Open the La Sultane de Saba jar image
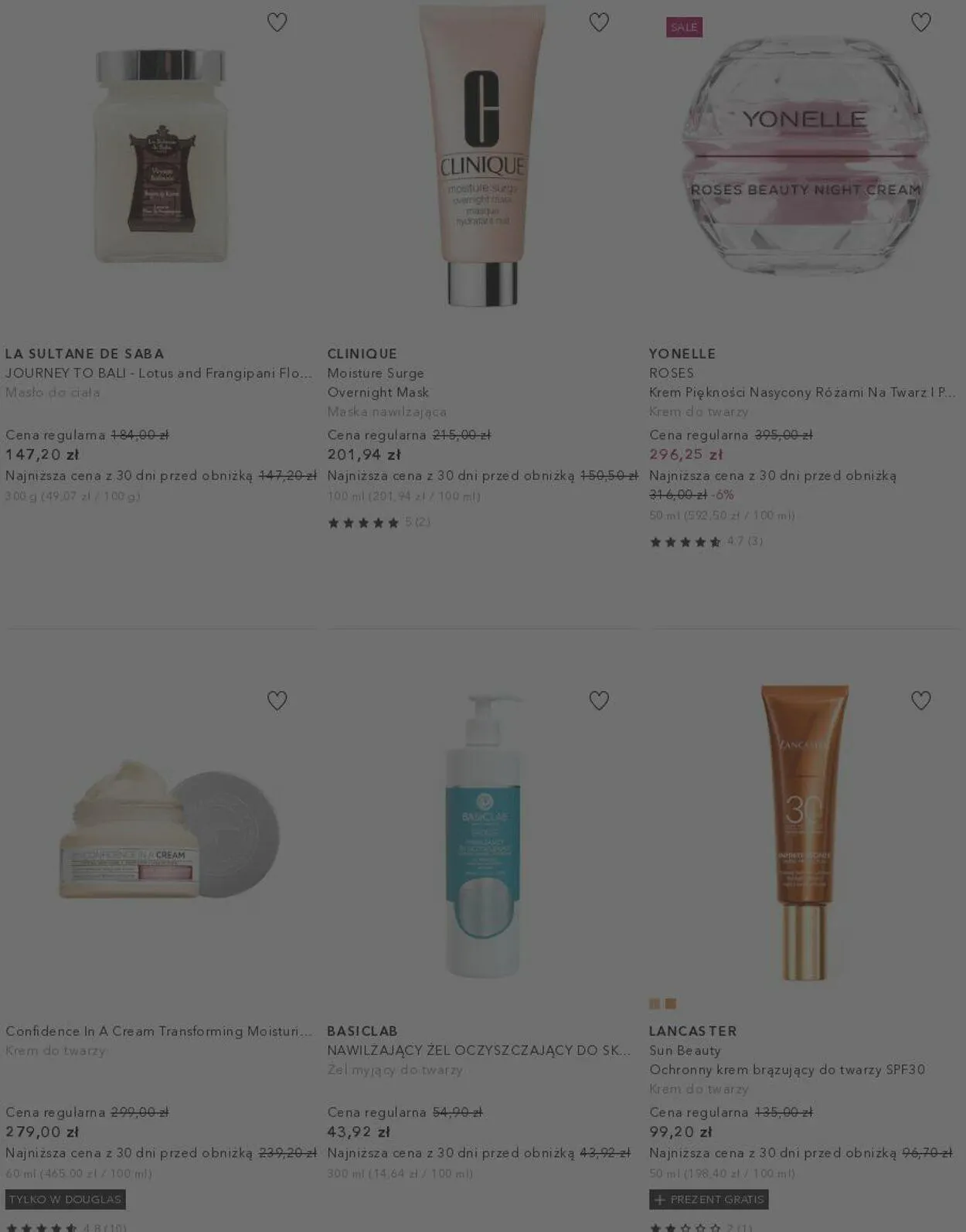 tap(161, 156)
